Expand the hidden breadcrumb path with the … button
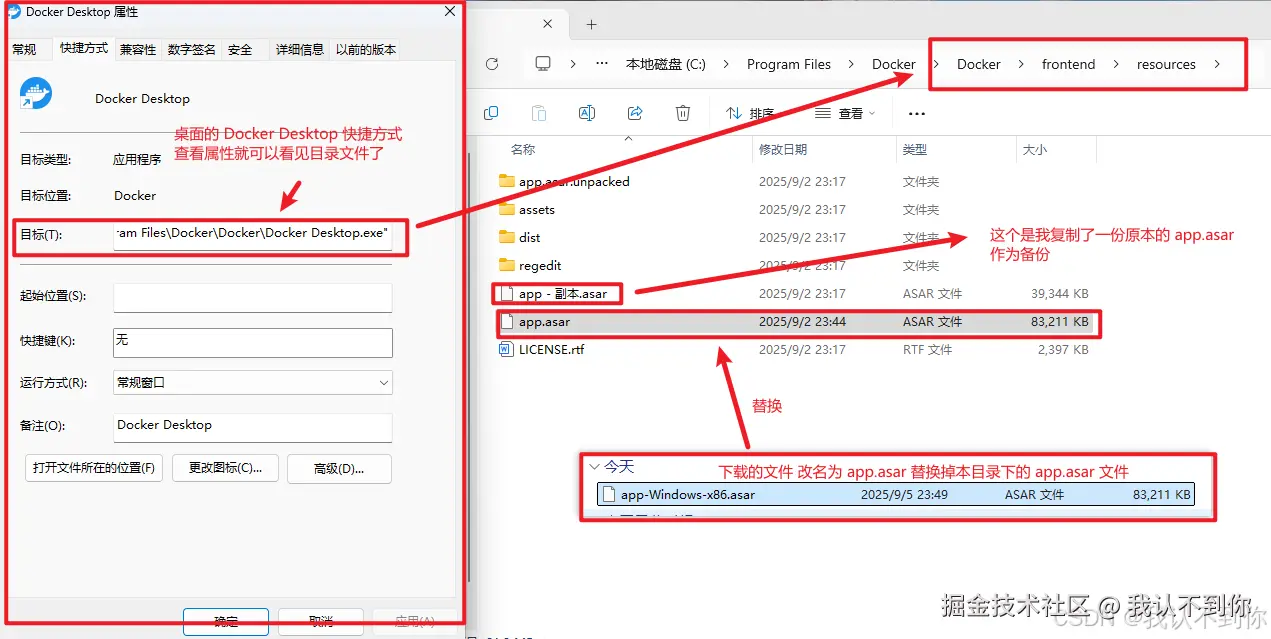 [x=601, y=64]
